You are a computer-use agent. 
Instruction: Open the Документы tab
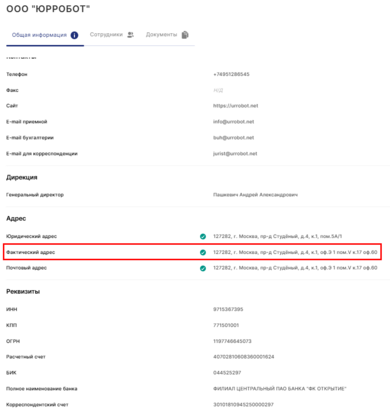click(167, 35)
